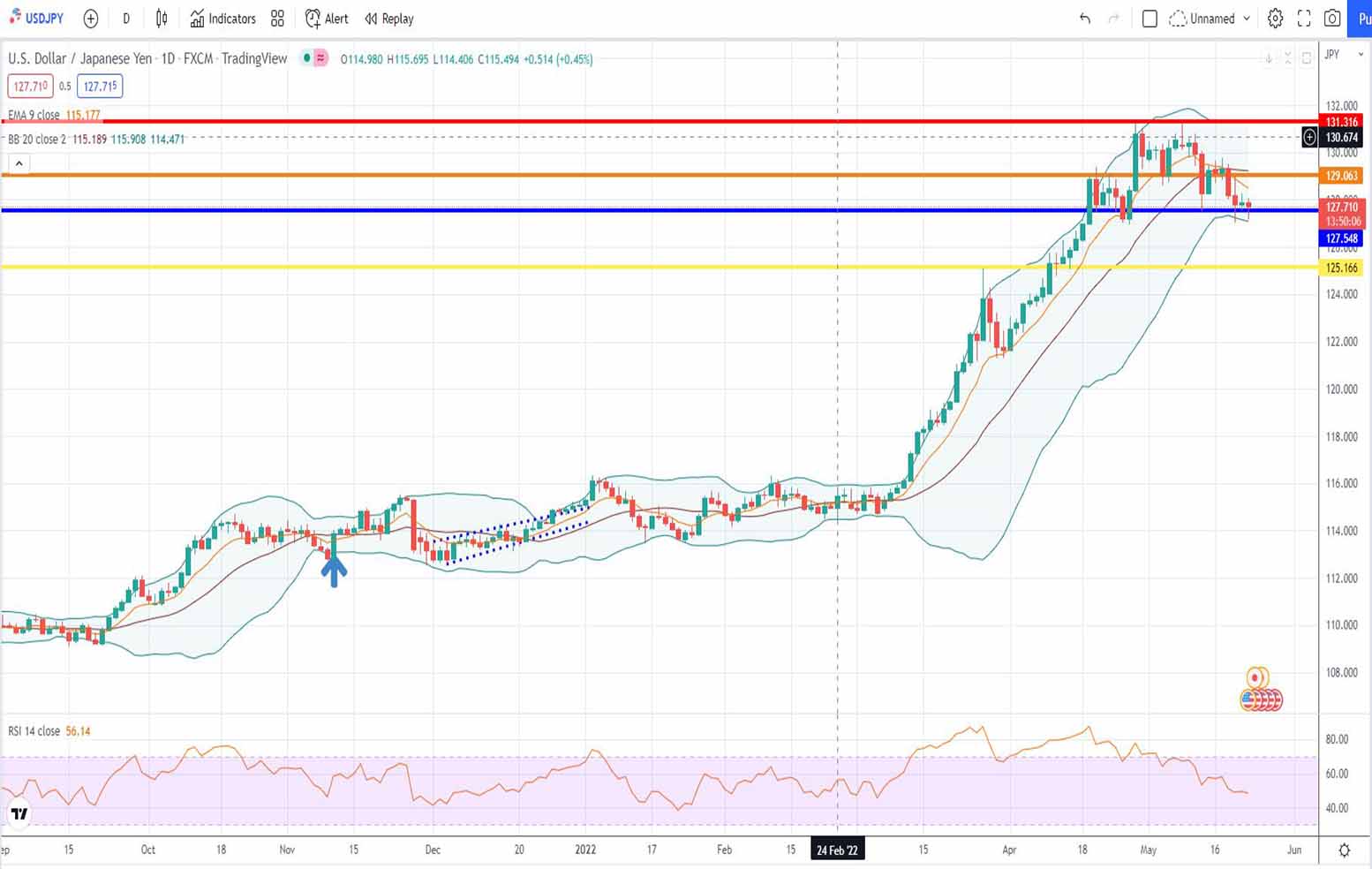Open chart settings gear in top toolbar
This screenshot has width=1372, height=869.
(x=1275, y=19)
